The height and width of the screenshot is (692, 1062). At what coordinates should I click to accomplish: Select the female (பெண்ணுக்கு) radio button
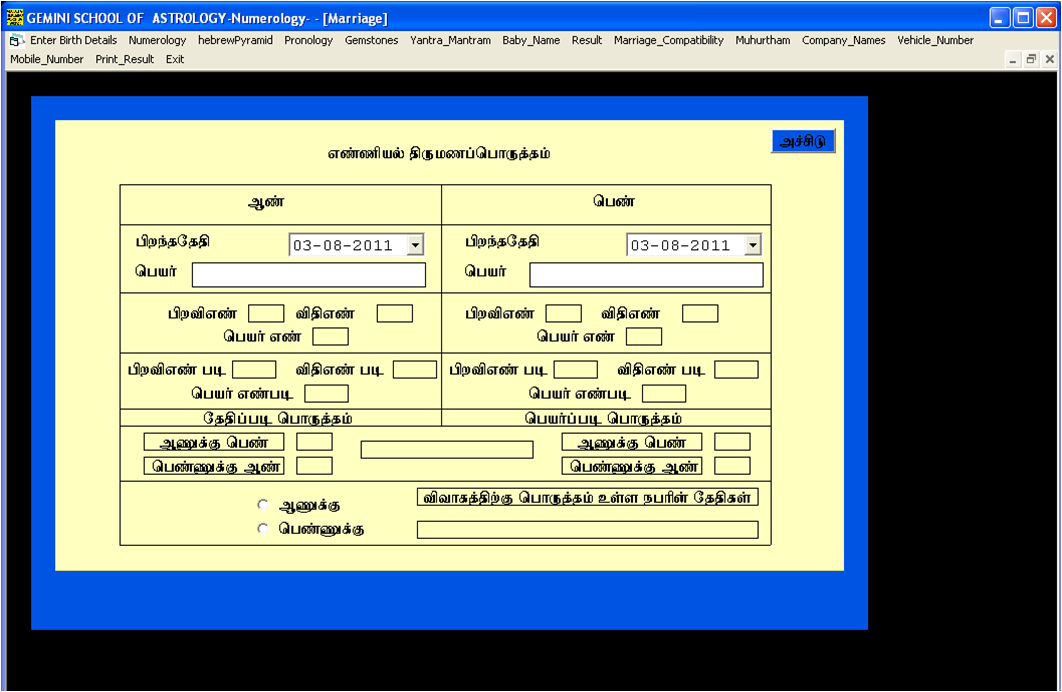263,528
